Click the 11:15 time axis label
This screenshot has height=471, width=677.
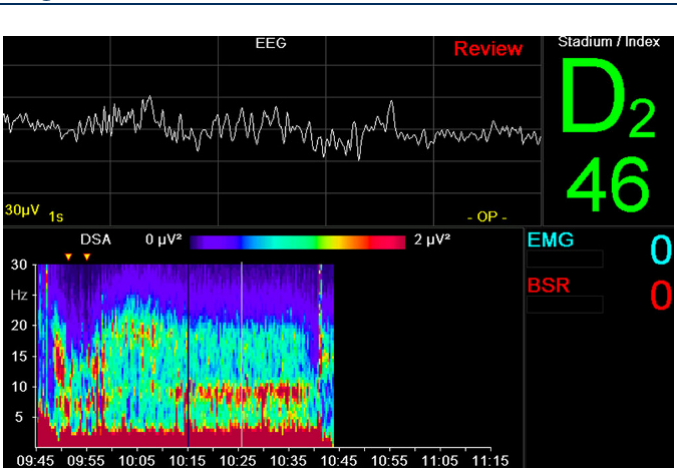click(x=490, y=461)
